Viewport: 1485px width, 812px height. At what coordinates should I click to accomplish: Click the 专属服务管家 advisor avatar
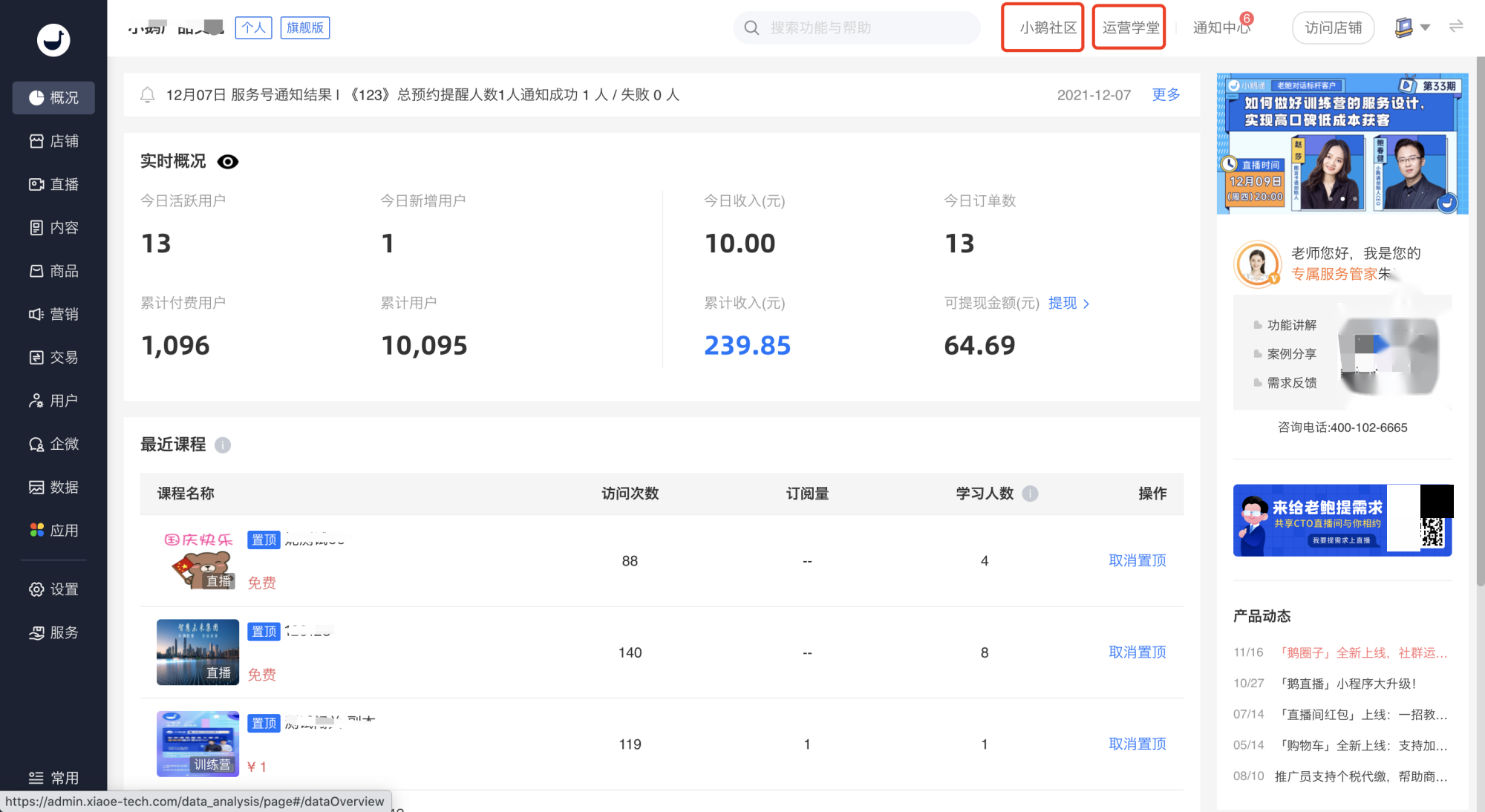click(x=1257, y=263)
